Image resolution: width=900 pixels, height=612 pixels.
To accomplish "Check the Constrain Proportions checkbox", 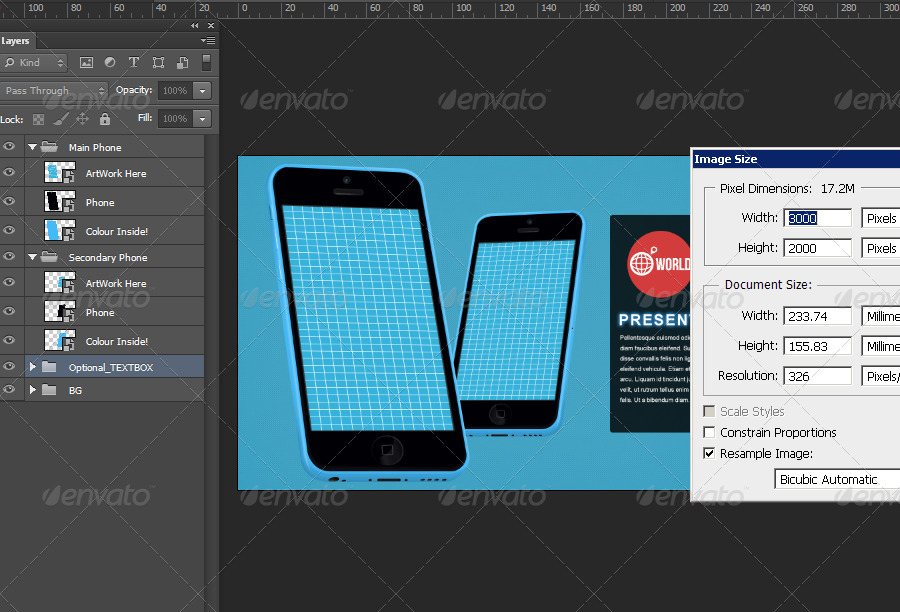I will coord(708,432).
